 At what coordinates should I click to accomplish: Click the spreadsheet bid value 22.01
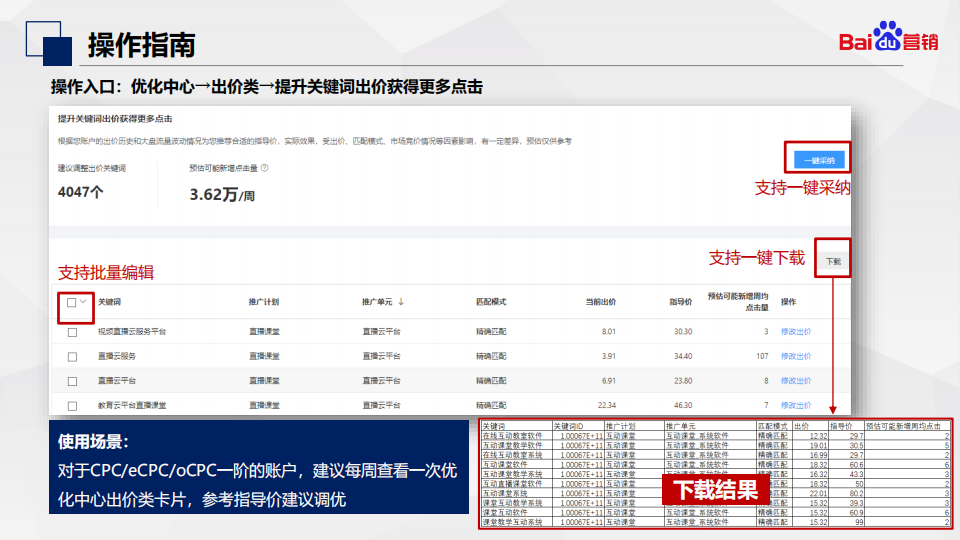(x=819, y=493)
